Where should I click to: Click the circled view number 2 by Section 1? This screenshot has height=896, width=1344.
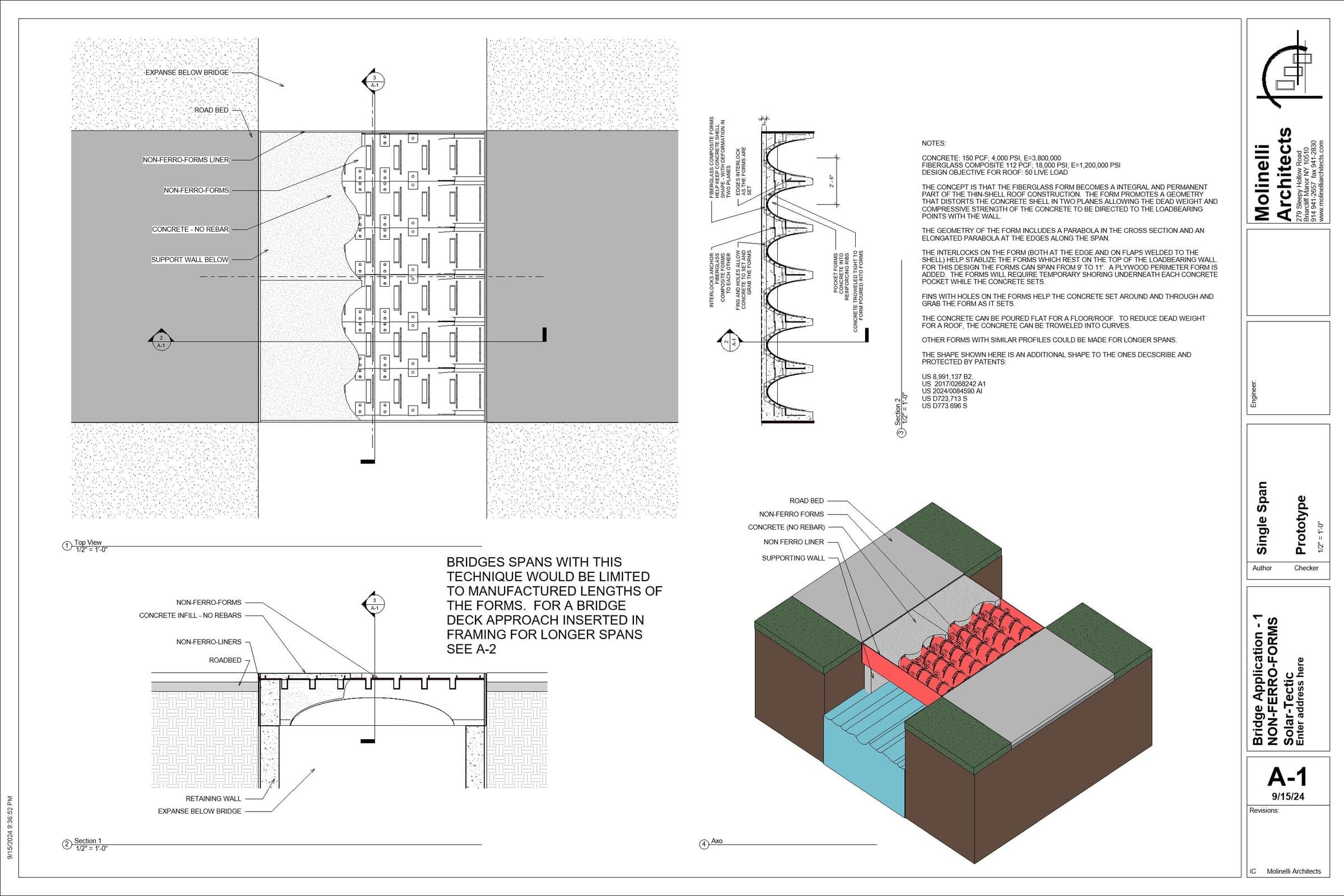click(x=67, y=844)
